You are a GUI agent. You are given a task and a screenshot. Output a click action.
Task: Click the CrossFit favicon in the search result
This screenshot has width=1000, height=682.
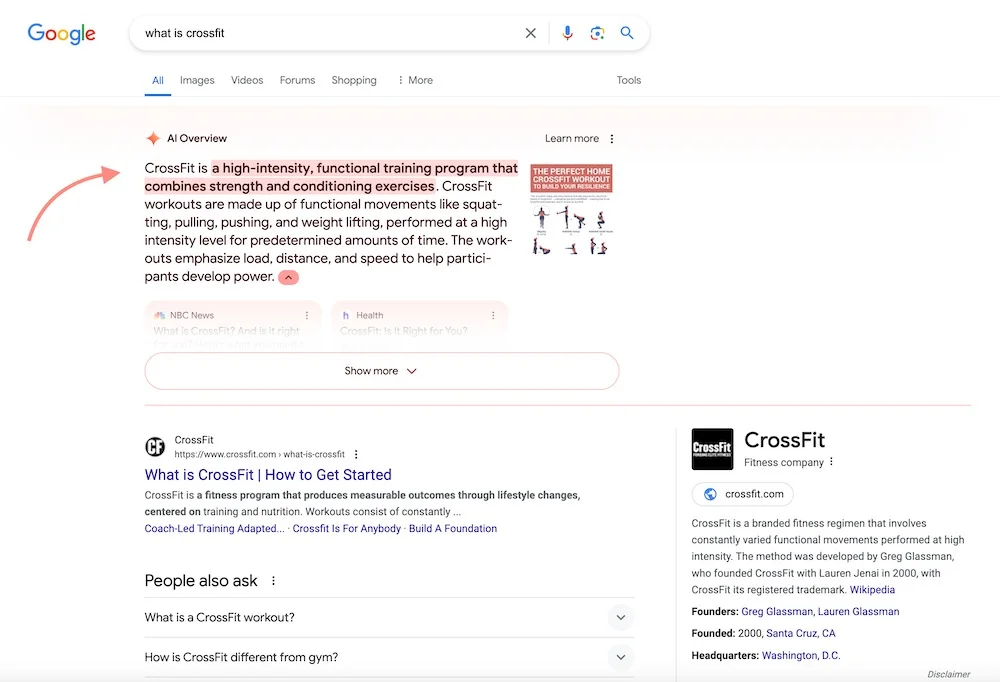[x=155, y=446]
